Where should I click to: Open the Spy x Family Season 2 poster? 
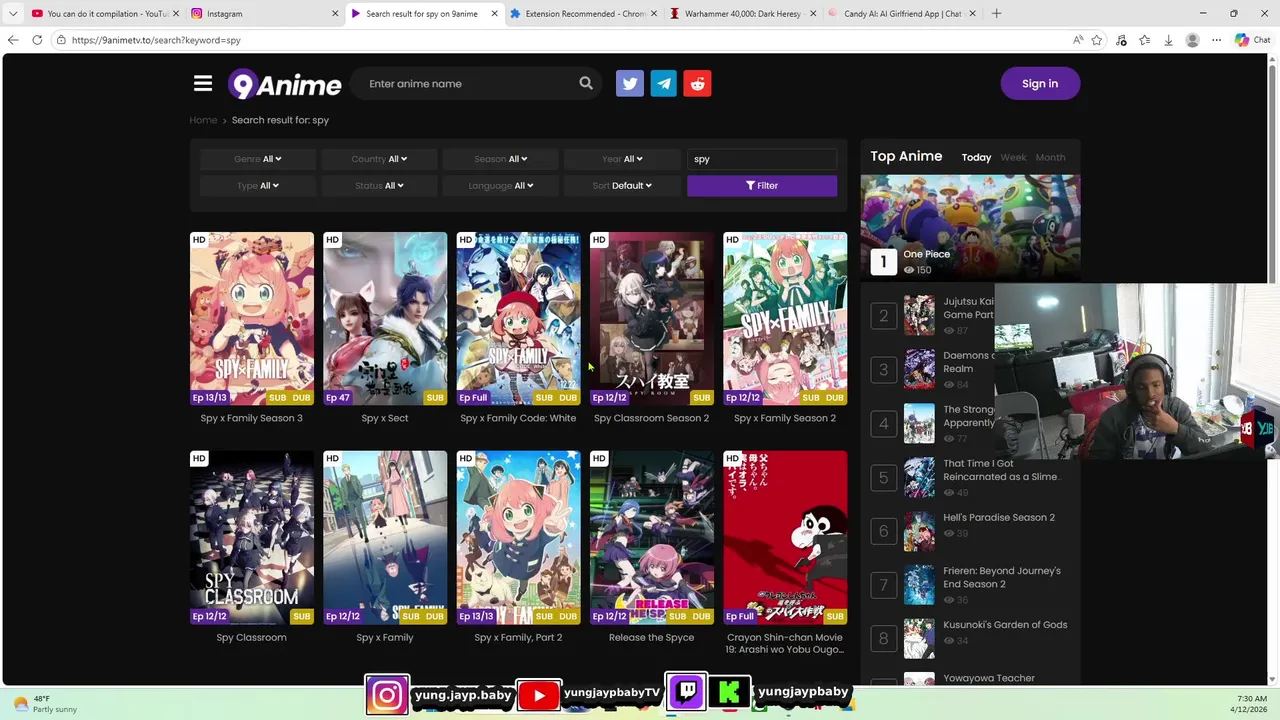[785, 318]
